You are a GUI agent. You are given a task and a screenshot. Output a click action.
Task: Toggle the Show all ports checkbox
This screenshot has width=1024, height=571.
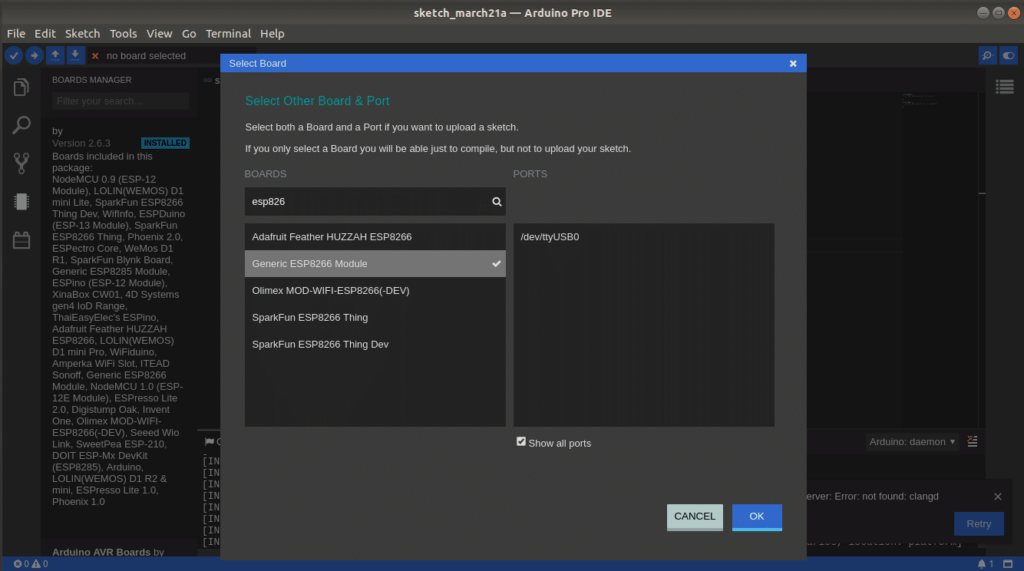click(520, 442)
